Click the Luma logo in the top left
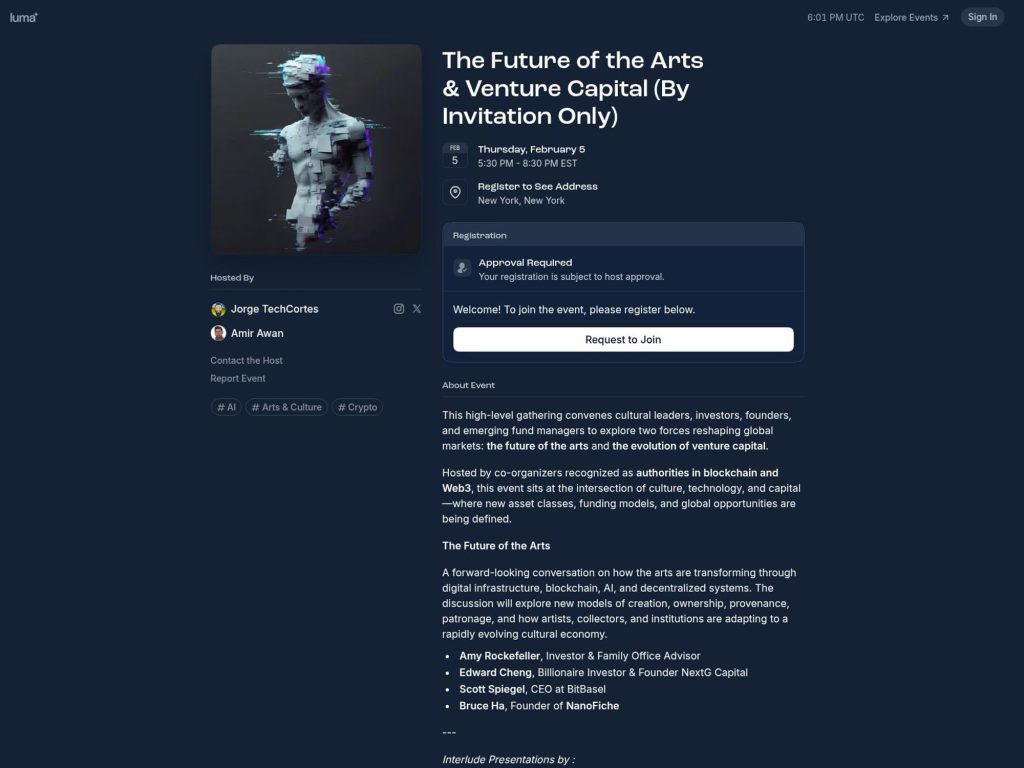The height and width of the screenshot is (768, 1024). (x=22, y=17)
